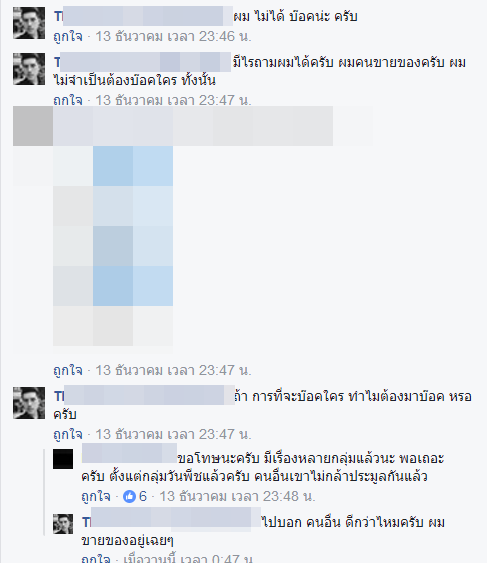This screenshot has width=487, height=563.
Task: Open the blurred author name of the 23:46 comment
Action: pyautogui.click(x=143, y=16)
